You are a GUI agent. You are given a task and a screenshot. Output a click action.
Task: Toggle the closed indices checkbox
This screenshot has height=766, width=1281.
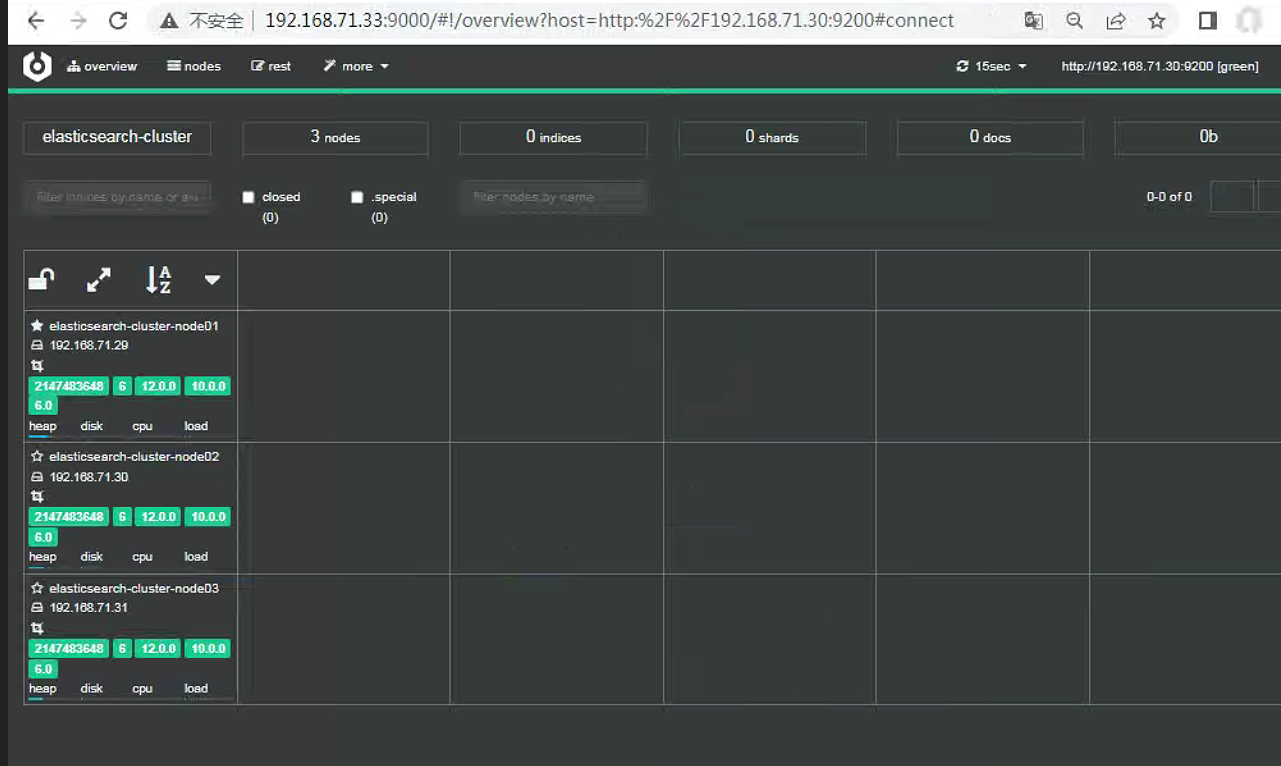pyautogui.click(x=249, y=197)
